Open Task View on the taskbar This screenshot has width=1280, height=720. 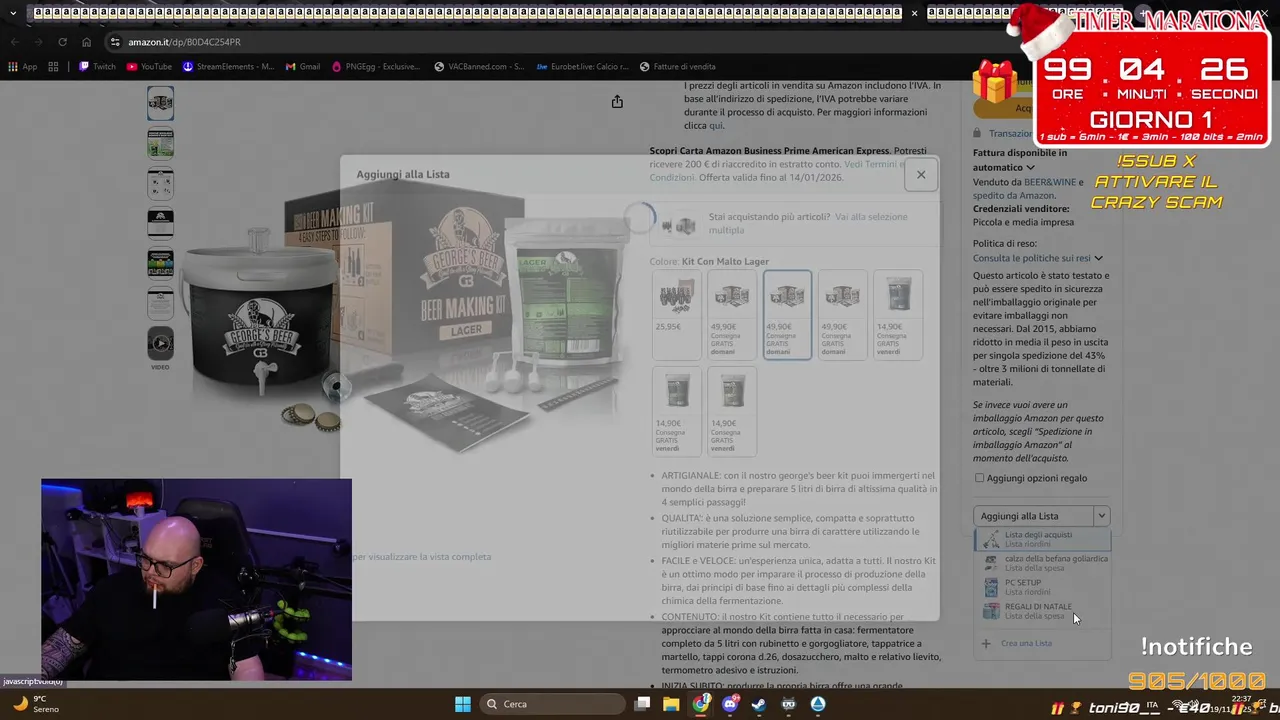click(x=643, y=704)
